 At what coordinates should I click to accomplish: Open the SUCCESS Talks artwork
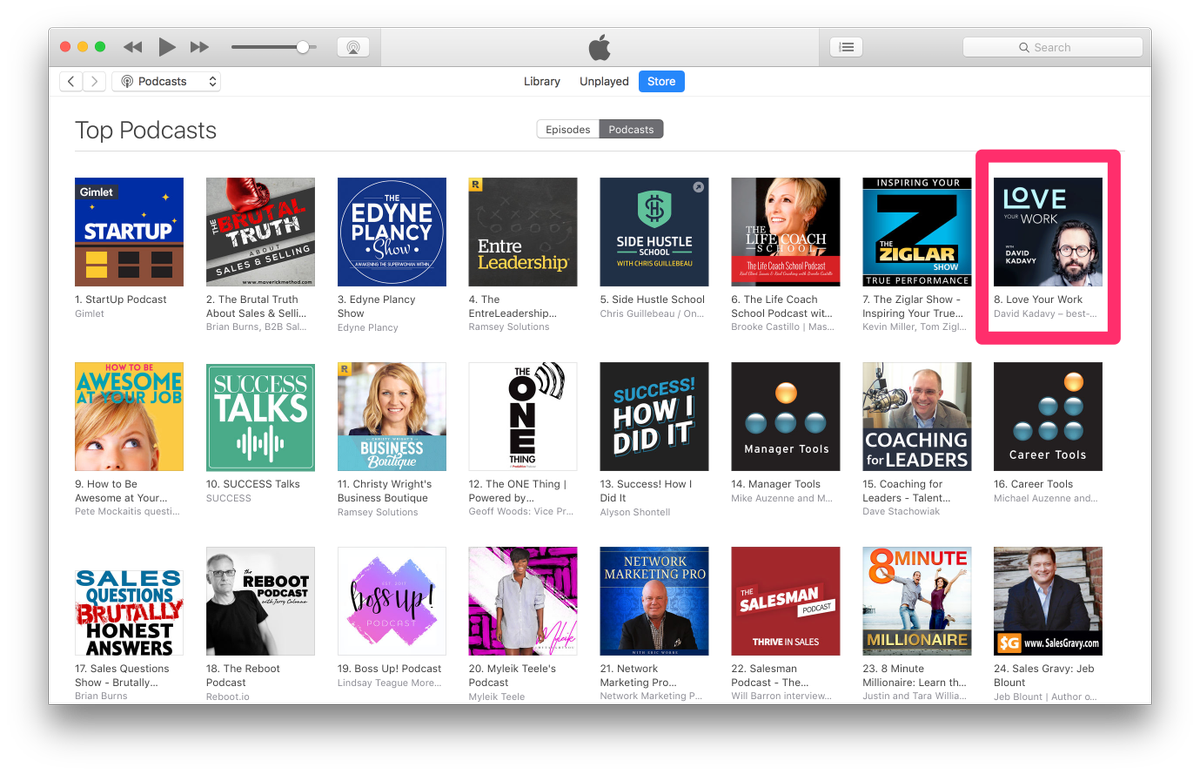point(260,416)
